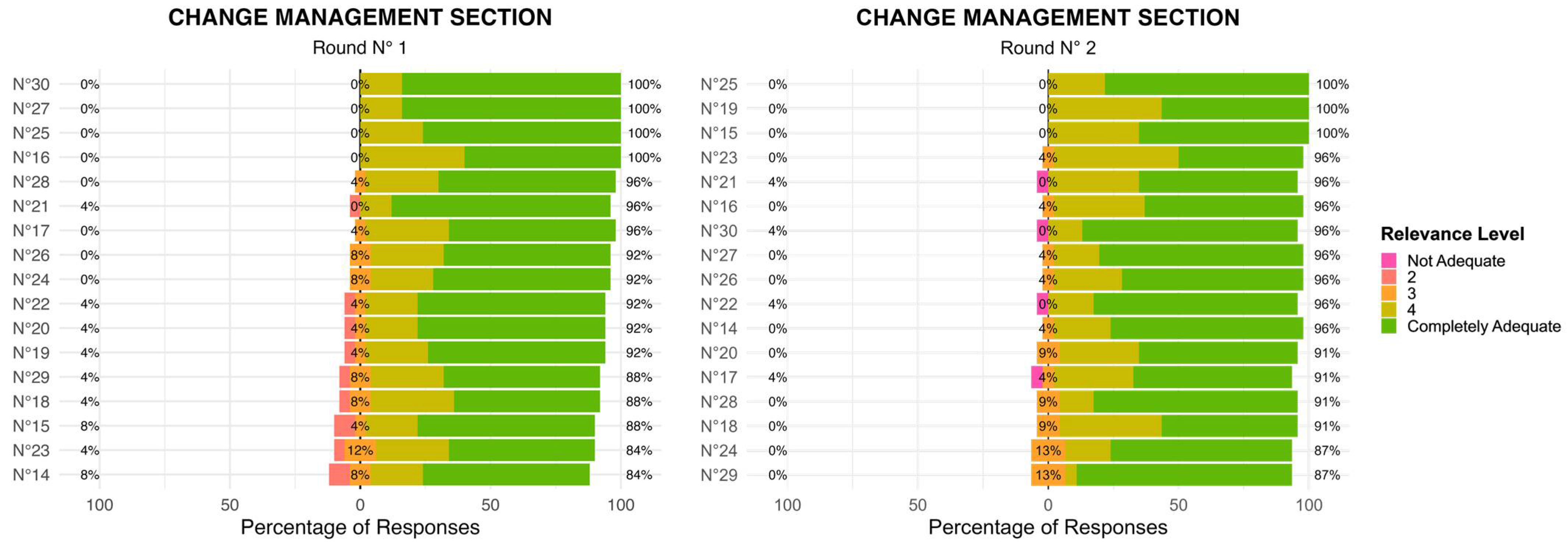Click the 12% label on Round 1 N°23 bar
This screenshot has height=545, width=1568.
[360, 451]
